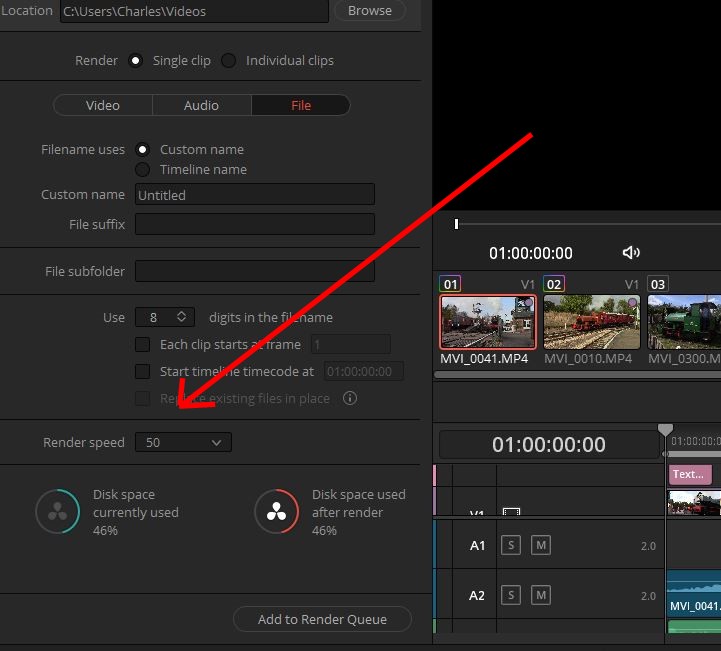Click clip number 01 badge
Screen dimensions: 721x651
[x=450, y=284]
